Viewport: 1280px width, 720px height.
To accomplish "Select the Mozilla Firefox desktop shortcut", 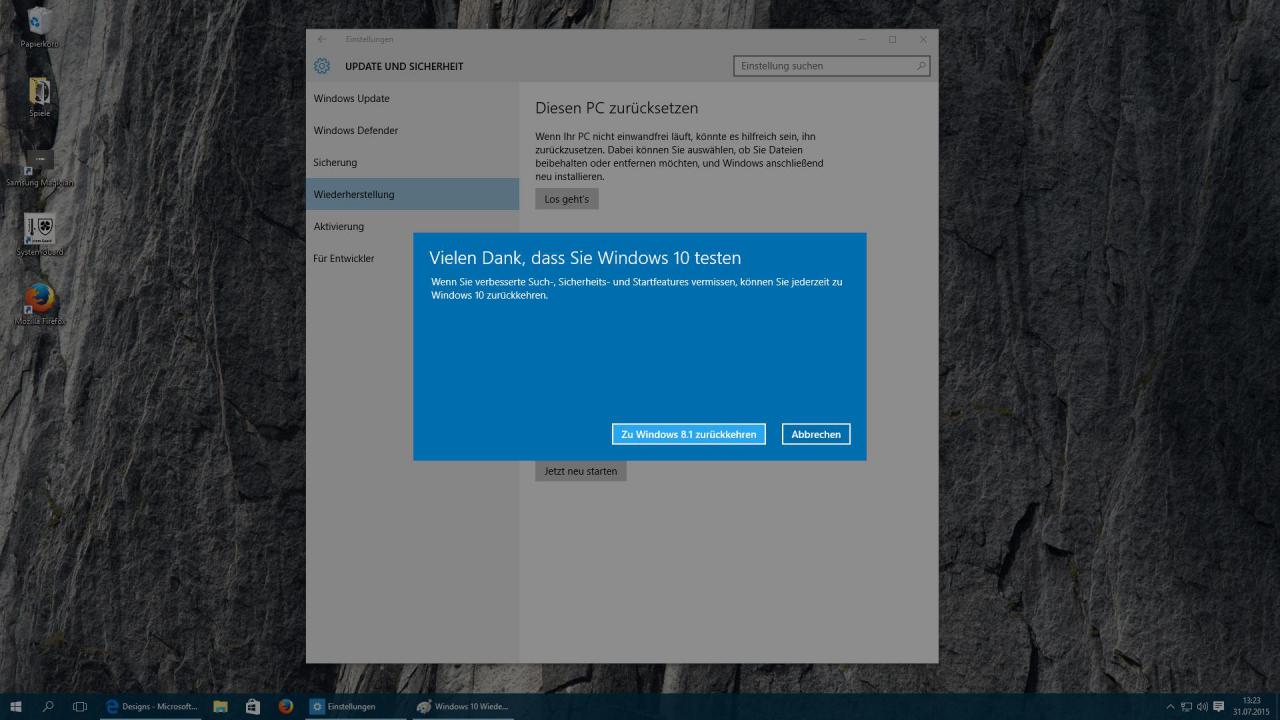I will (x=40, y=305).
